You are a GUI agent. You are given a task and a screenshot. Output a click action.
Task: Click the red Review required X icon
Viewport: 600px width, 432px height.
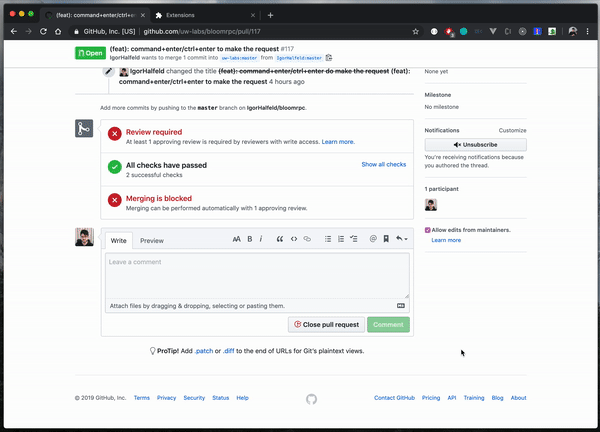point(114,134)
